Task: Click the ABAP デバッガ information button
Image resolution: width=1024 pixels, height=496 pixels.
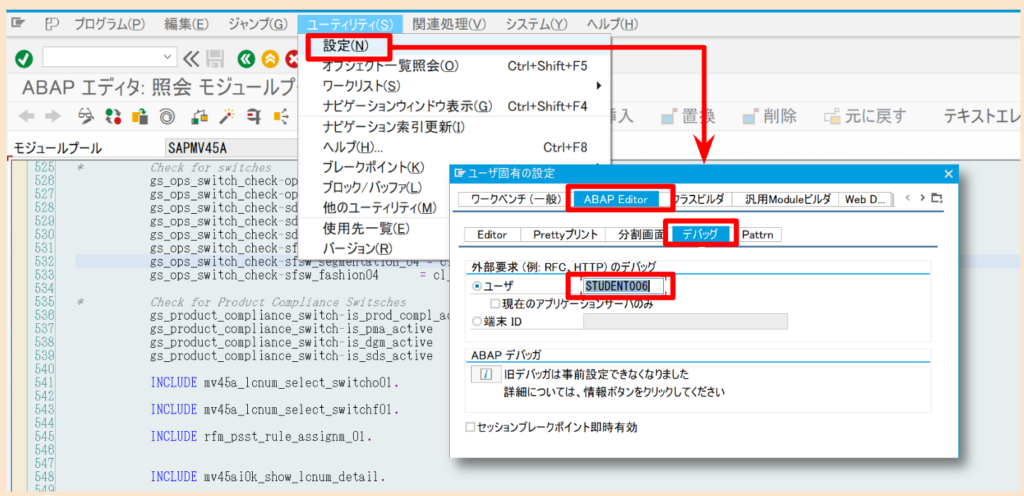Action: click(485, 375)
